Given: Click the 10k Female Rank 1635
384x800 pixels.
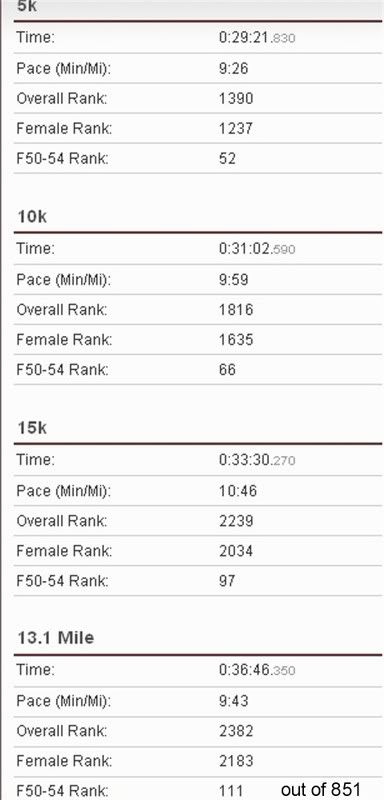Looking at the screenshot, I should pyautogui.click(x=236, y=339).
